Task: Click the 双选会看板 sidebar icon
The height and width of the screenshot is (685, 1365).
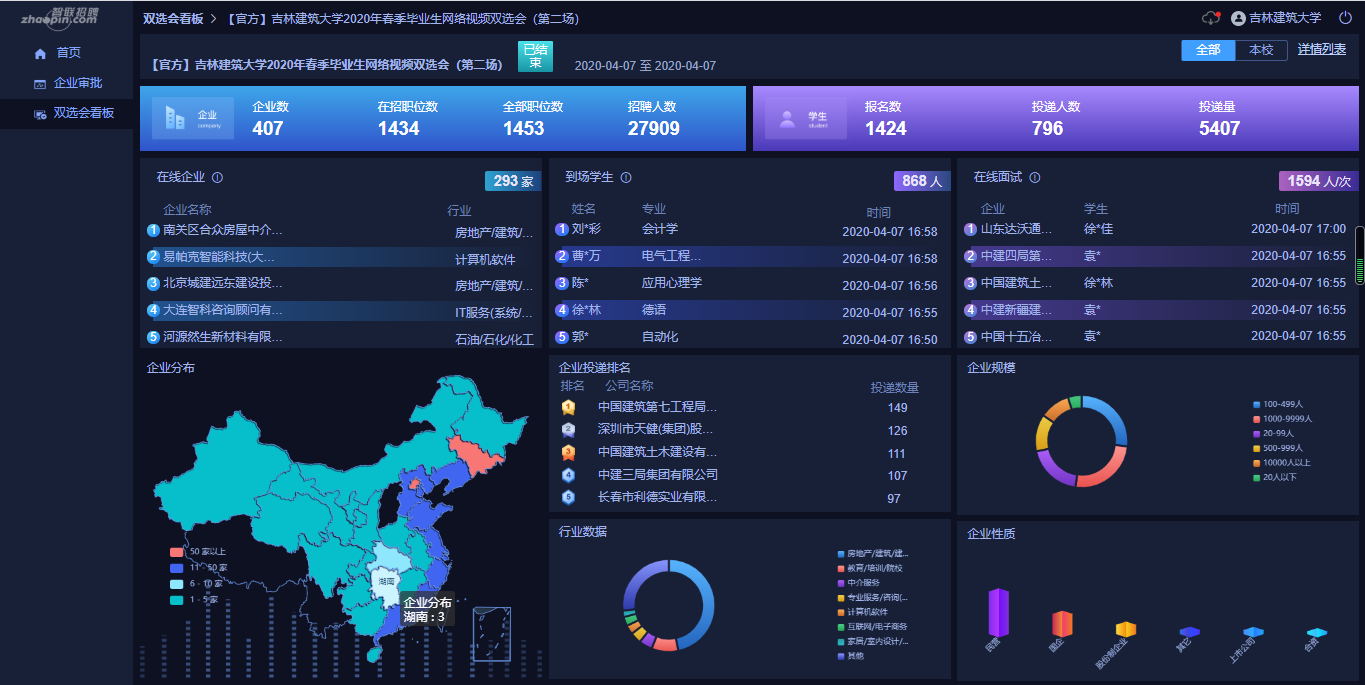Action: point(40,114)
